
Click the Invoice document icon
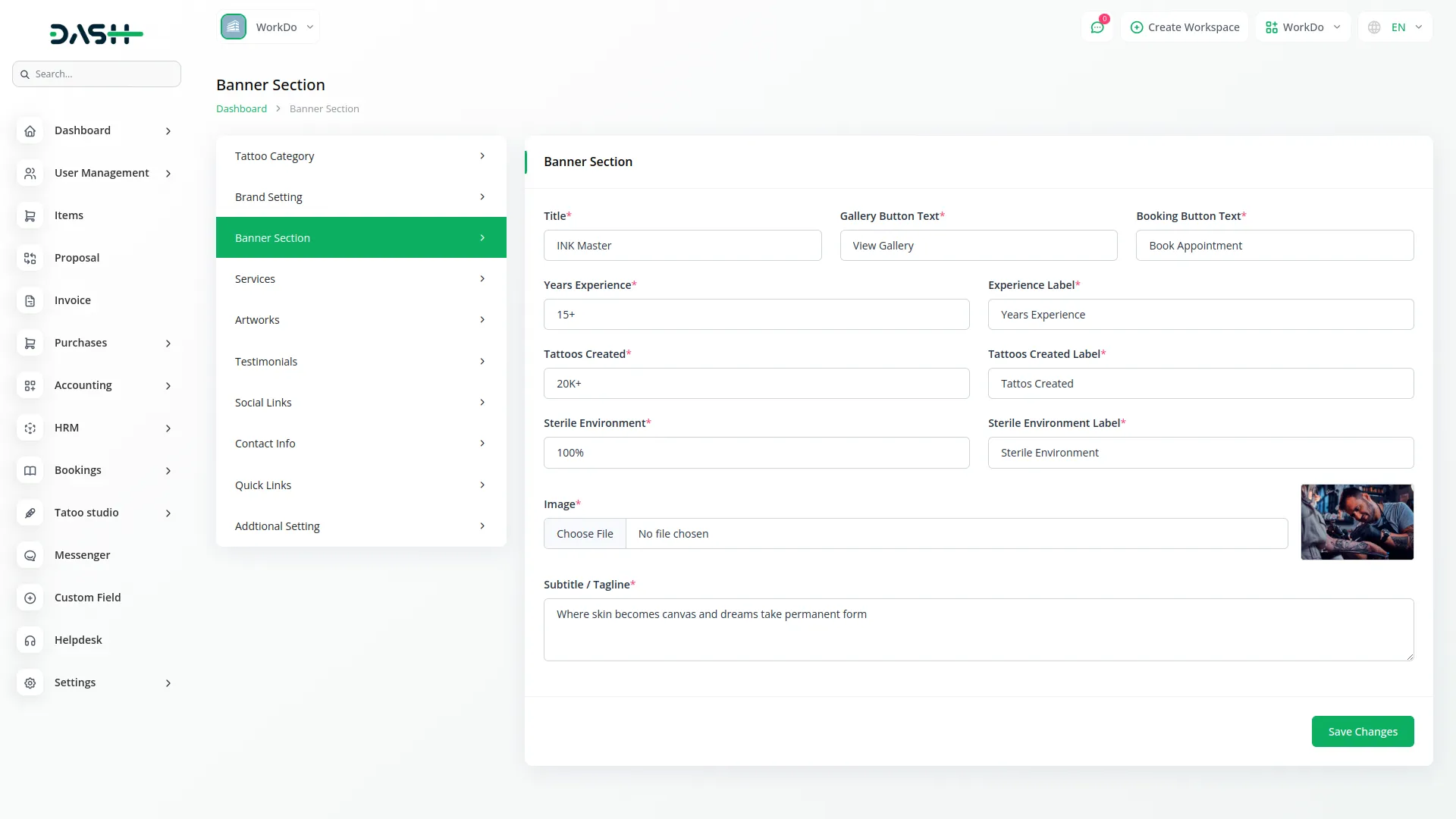point(30,301)
